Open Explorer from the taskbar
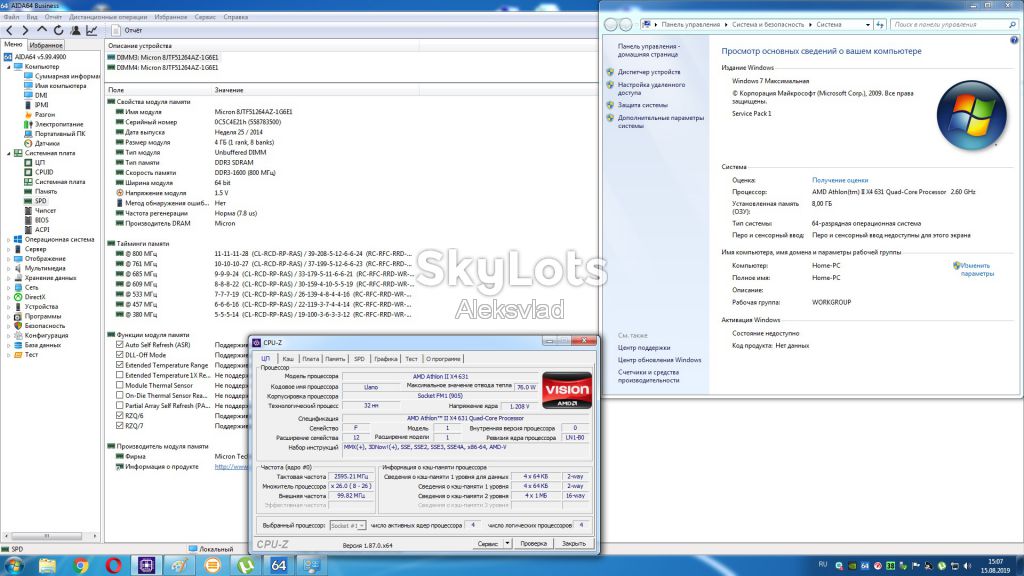The image size is (1024, 576). pyautogui.click(x=47, y=566)
